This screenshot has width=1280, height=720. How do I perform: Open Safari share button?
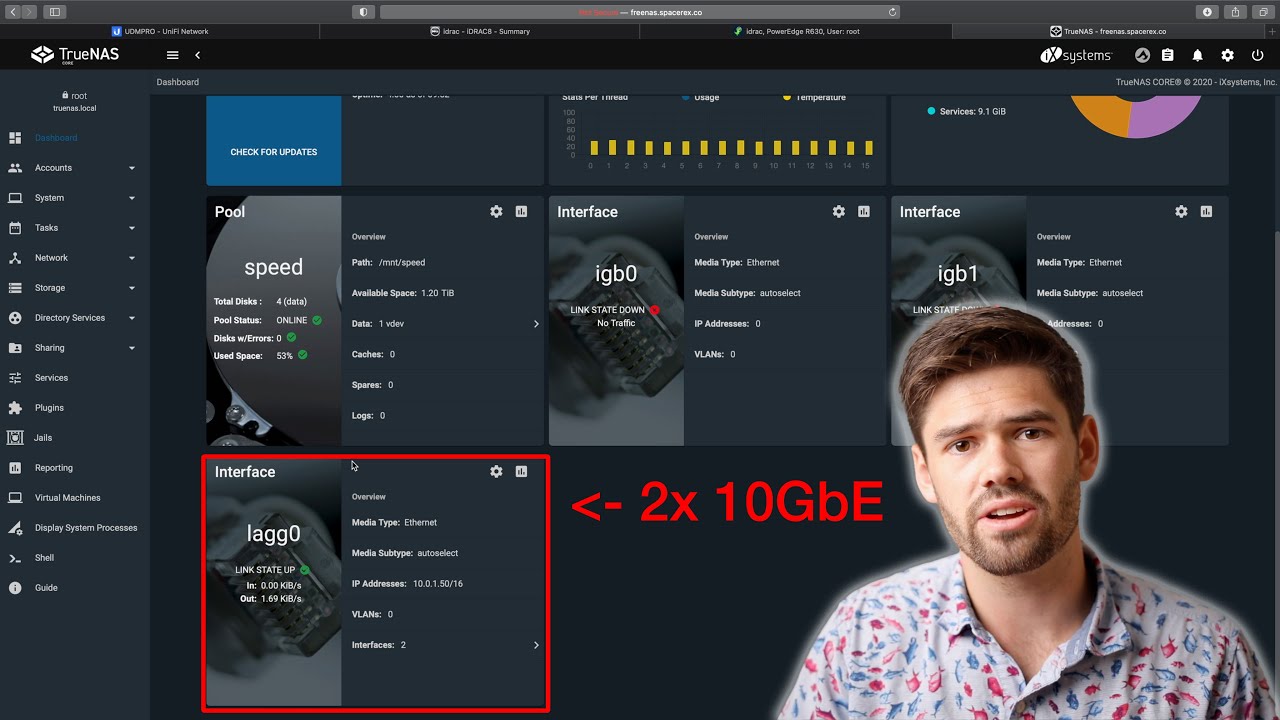point(1236,12)
